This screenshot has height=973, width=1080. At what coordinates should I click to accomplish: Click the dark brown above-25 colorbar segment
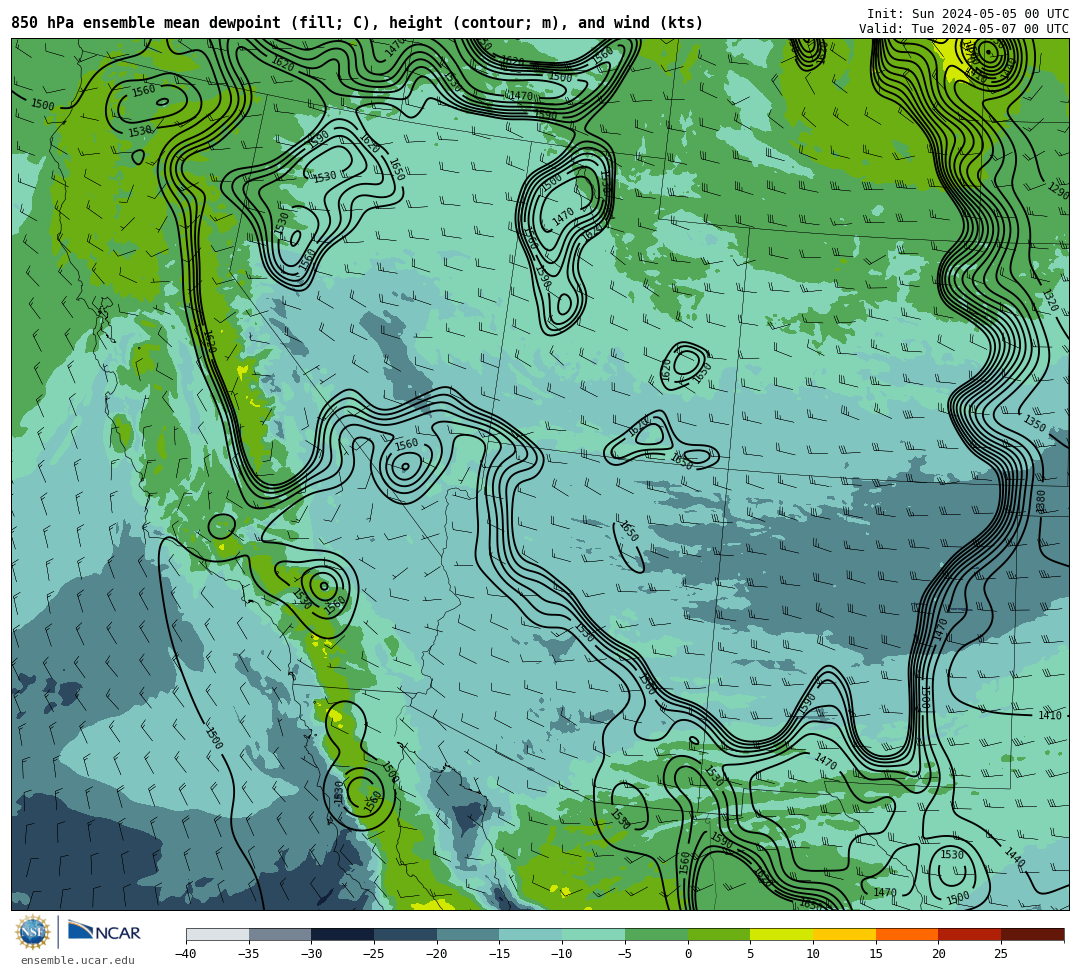1032,934
